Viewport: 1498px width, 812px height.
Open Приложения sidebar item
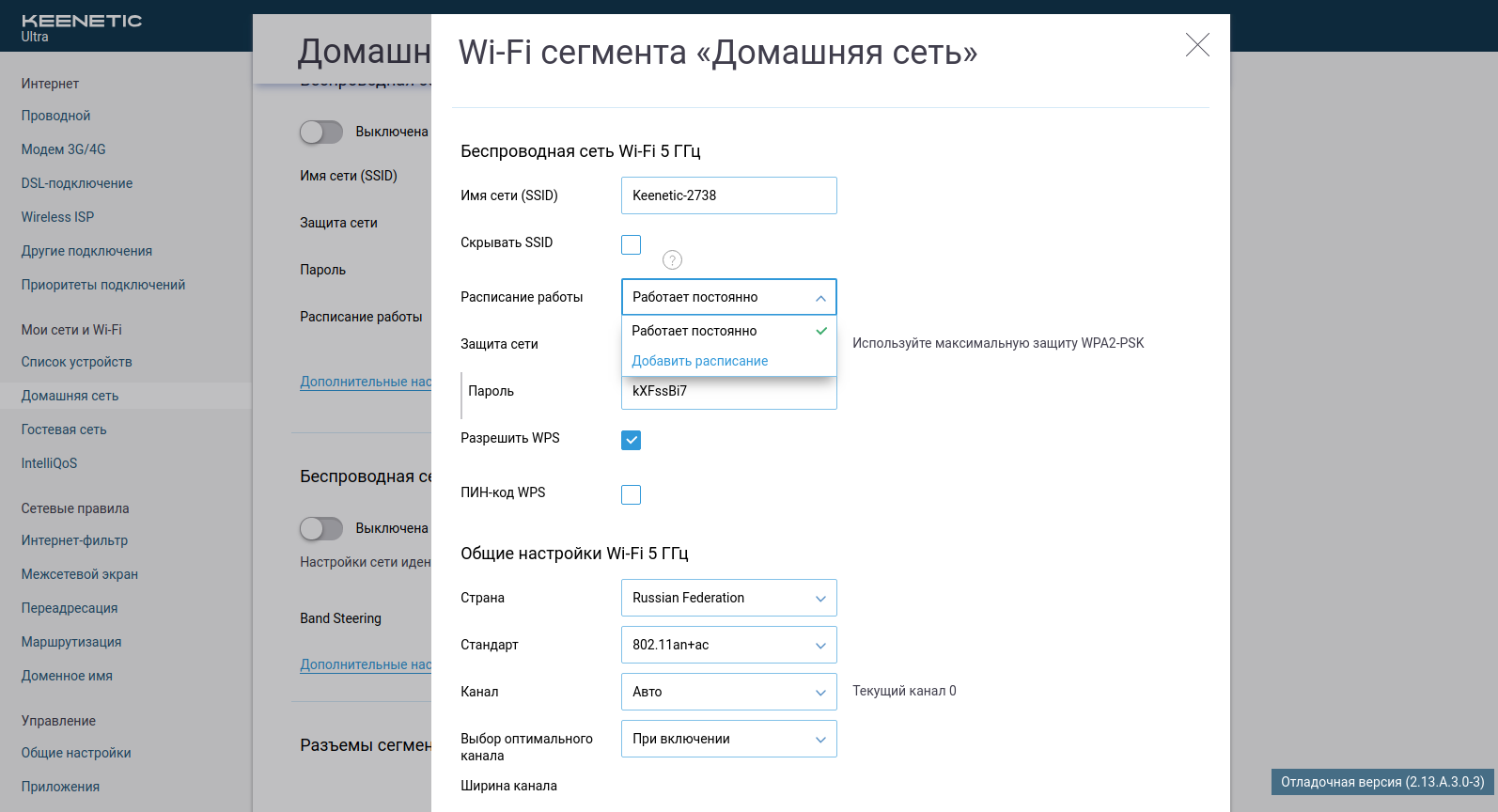coord(60,787)
